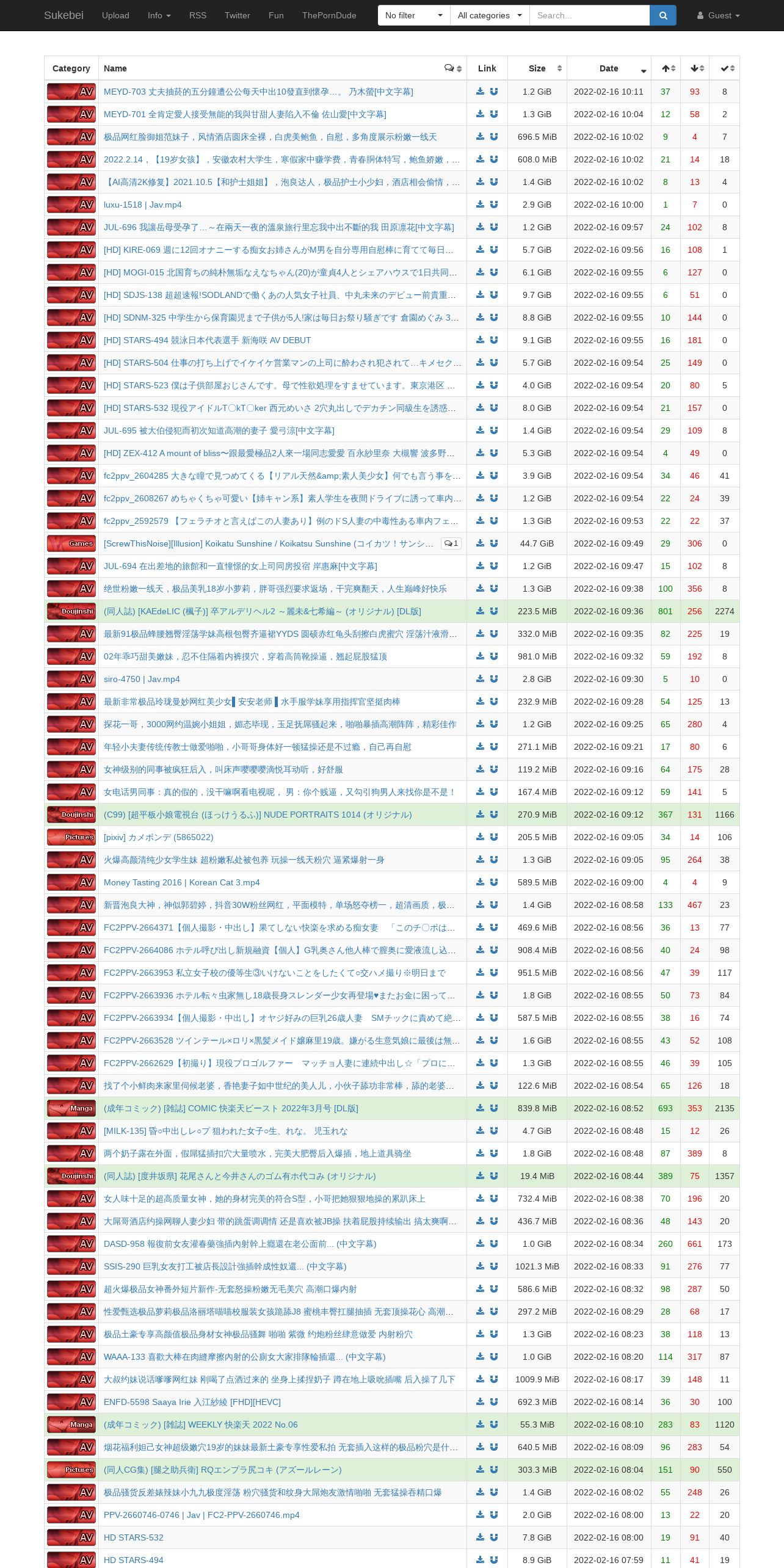Click Pictures category icon on [pixiv] row
This screenshot has width=784, height=1568.
[71, 837]
